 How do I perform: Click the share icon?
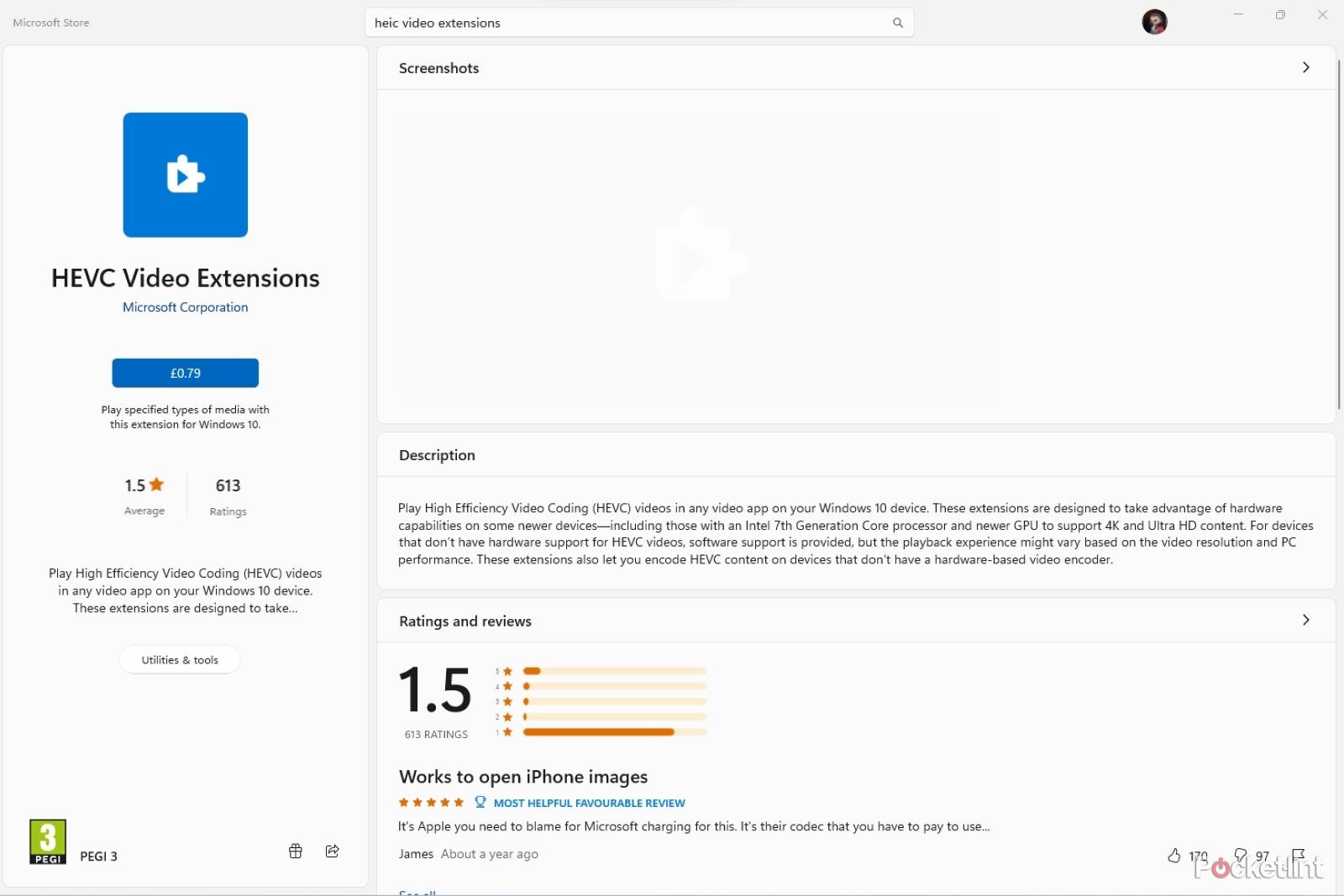[x=333, y=851]
